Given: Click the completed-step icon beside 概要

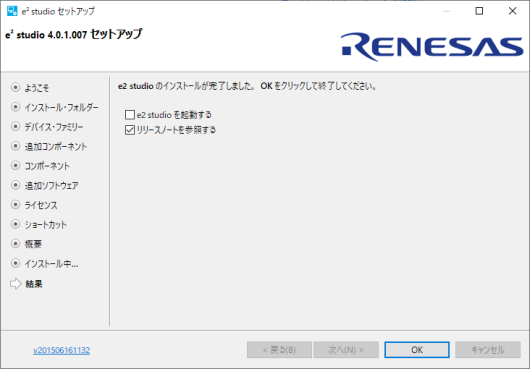Looking at the screenshot, I should [x=15, y=243].
